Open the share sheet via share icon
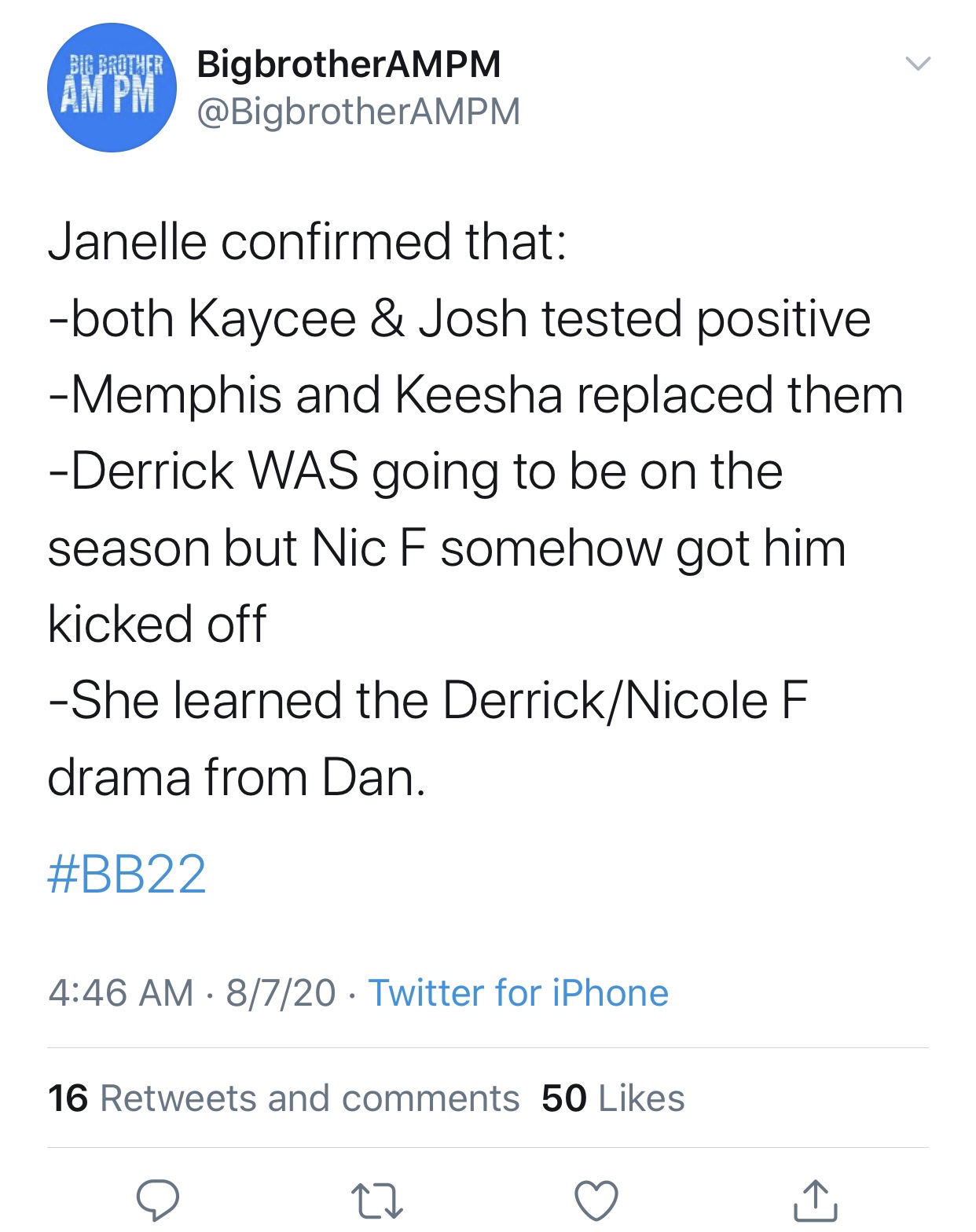Image resolution: width=976 pixels, height=1232 pixels. click(816, 1200)
